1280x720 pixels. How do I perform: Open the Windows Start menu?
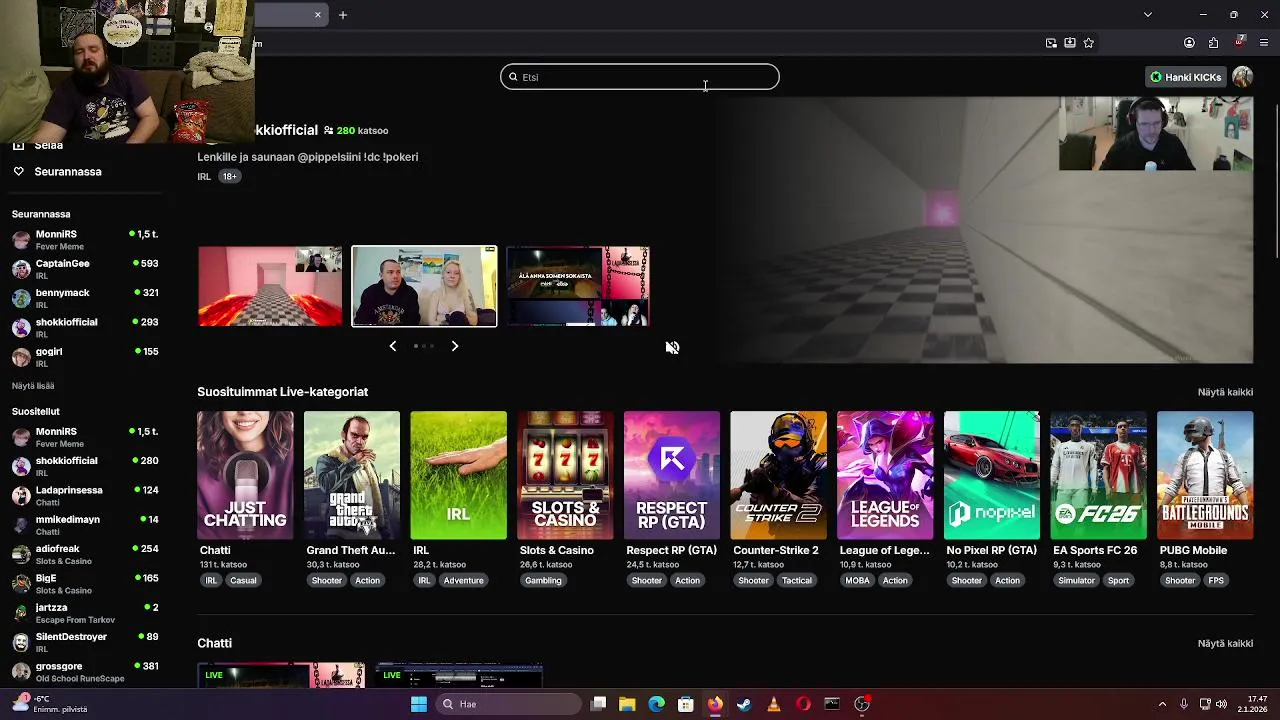tap(419, 704)
